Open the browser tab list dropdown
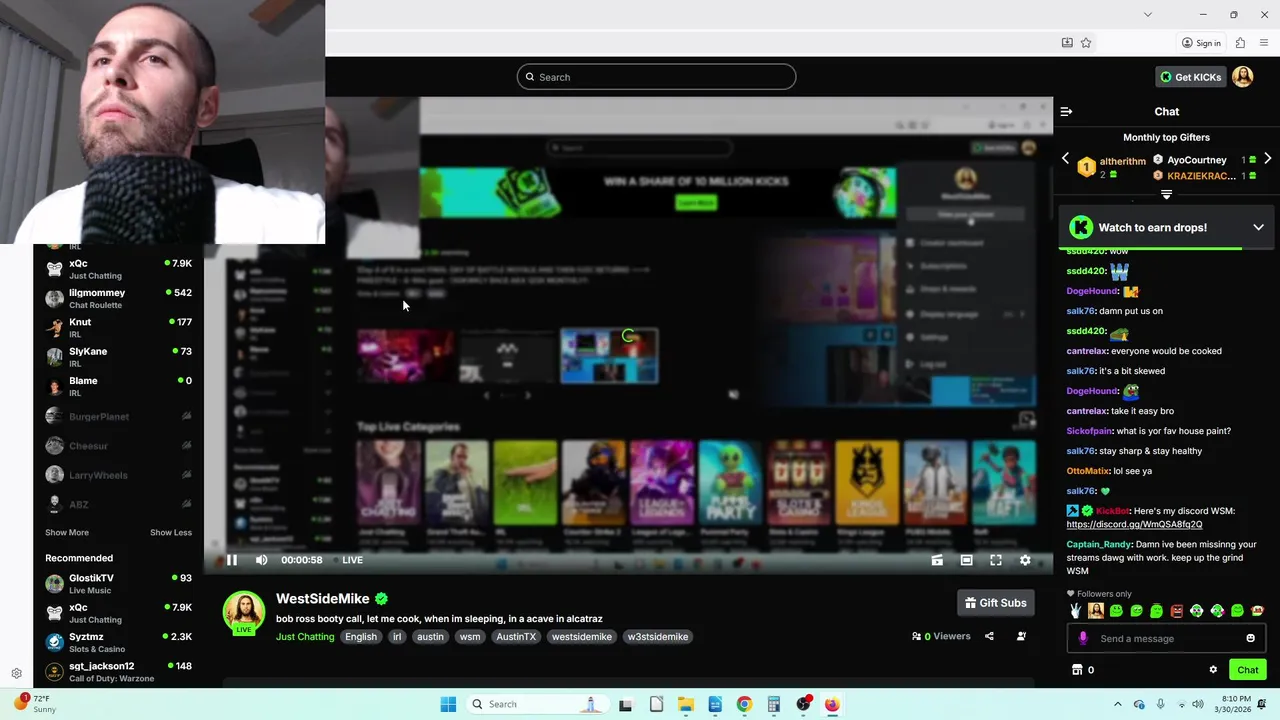This screenshot has width=1280, height=720. click(x=1147, y=14)
